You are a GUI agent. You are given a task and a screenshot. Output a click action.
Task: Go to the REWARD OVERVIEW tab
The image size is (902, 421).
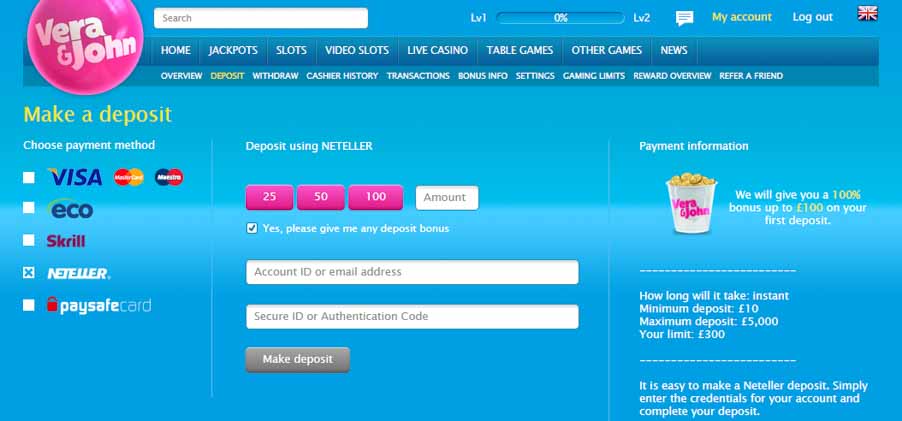[672, 76]
